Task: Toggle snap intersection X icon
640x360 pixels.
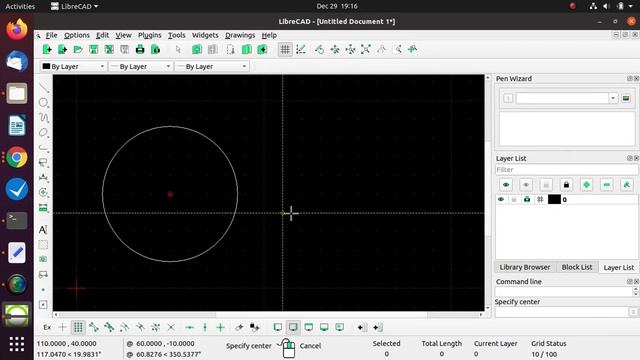Action: pyautogui.click(x=171, y=327)
